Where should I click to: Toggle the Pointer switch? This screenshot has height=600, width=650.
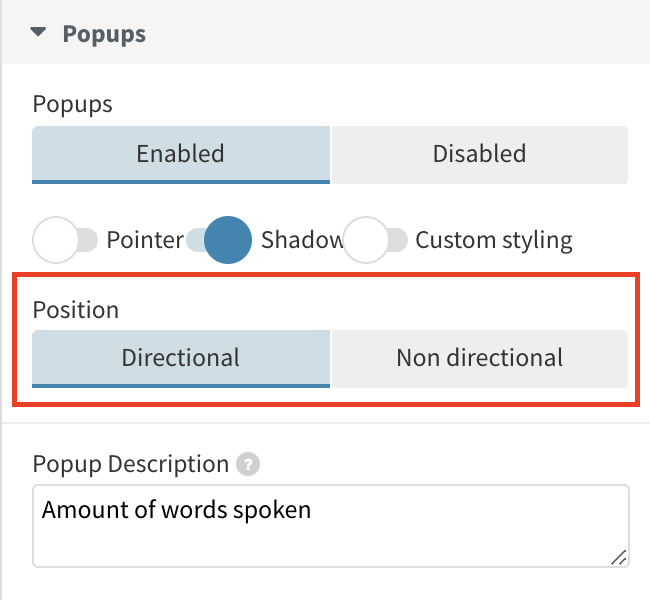65,240
